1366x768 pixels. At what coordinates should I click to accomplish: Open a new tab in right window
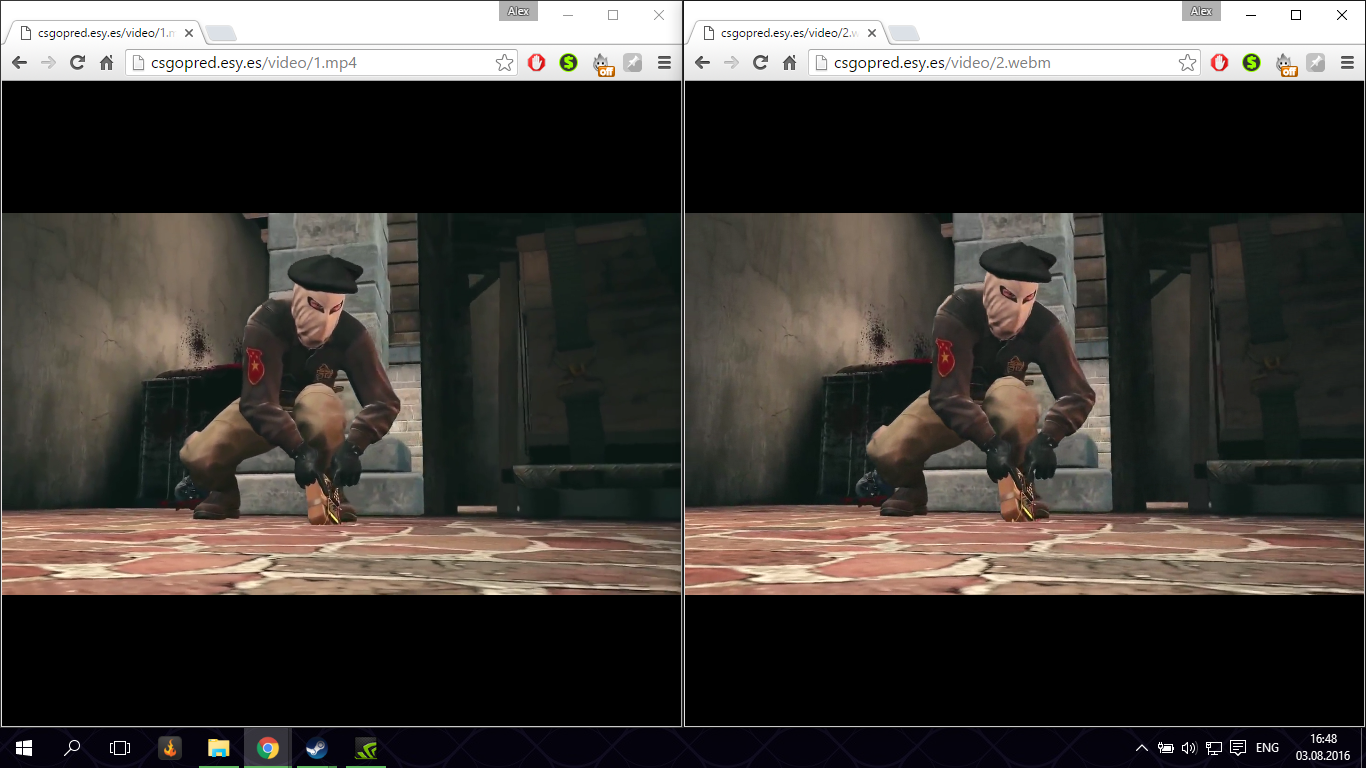click(x=904, y=34)
